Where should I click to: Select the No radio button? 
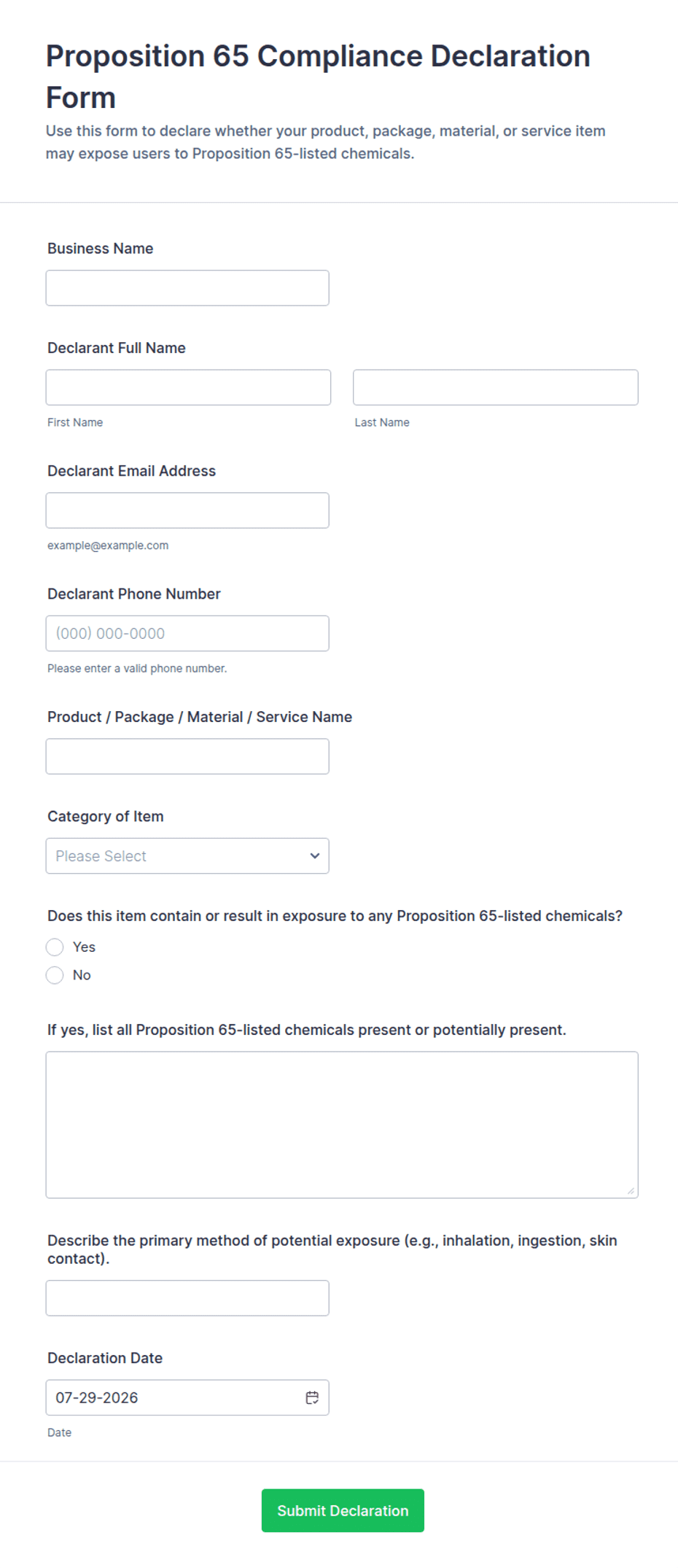55,975
